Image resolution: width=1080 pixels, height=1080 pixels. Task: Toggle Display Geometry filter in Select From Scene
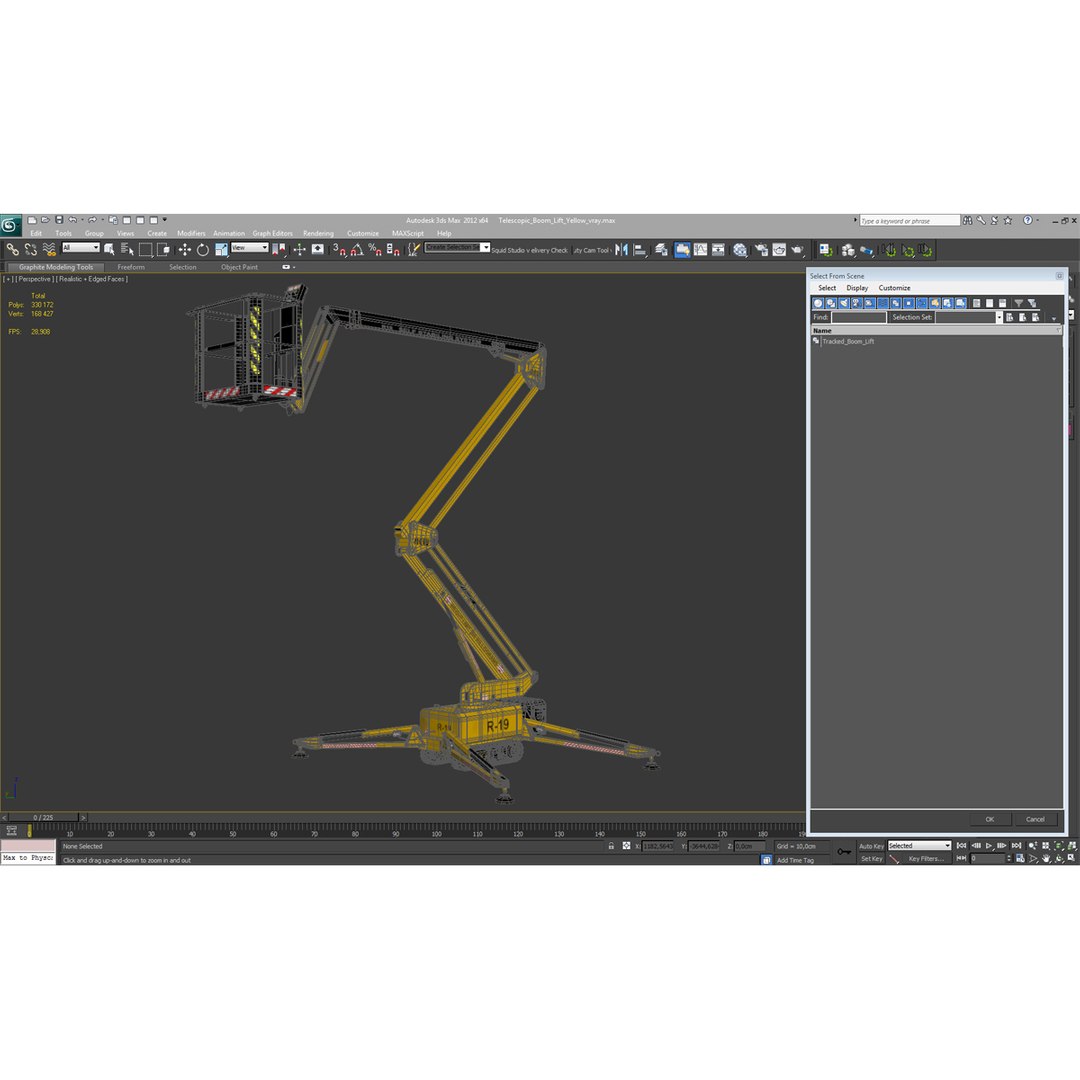point(818,303)
